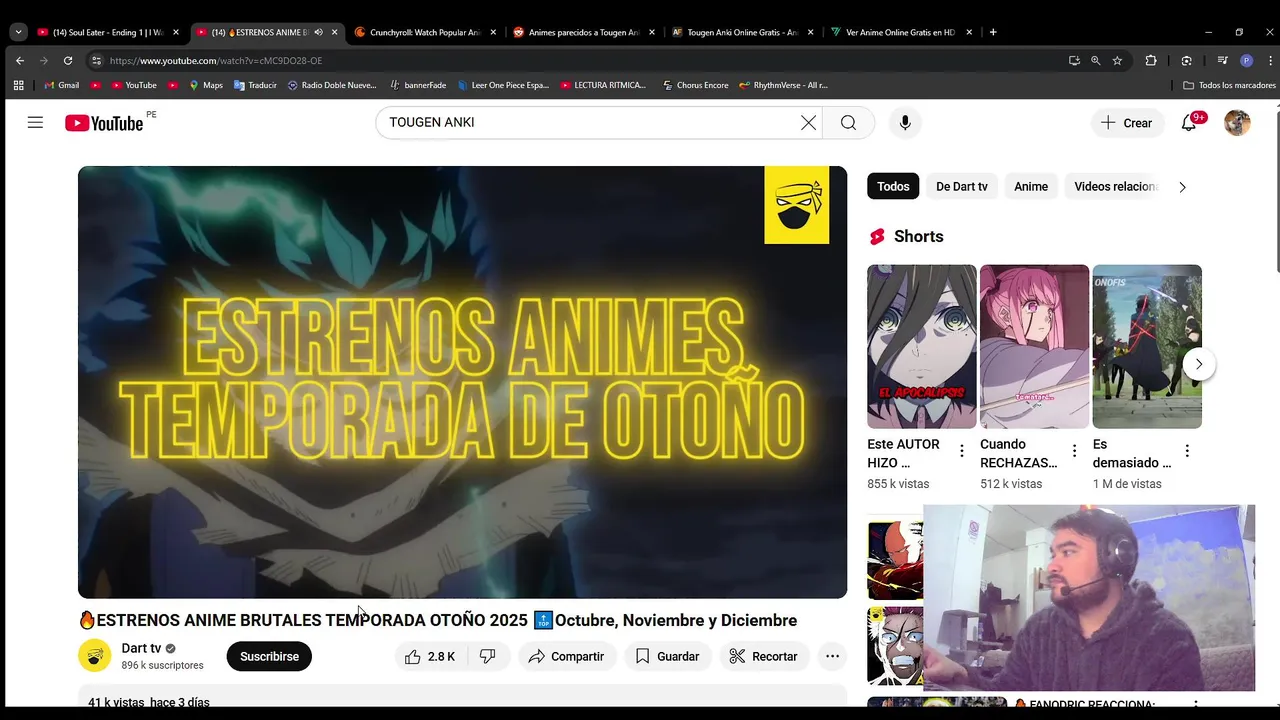Open the notifications bell
This screenshot has height=720, width=1280.
click(x=1189, y=123)
